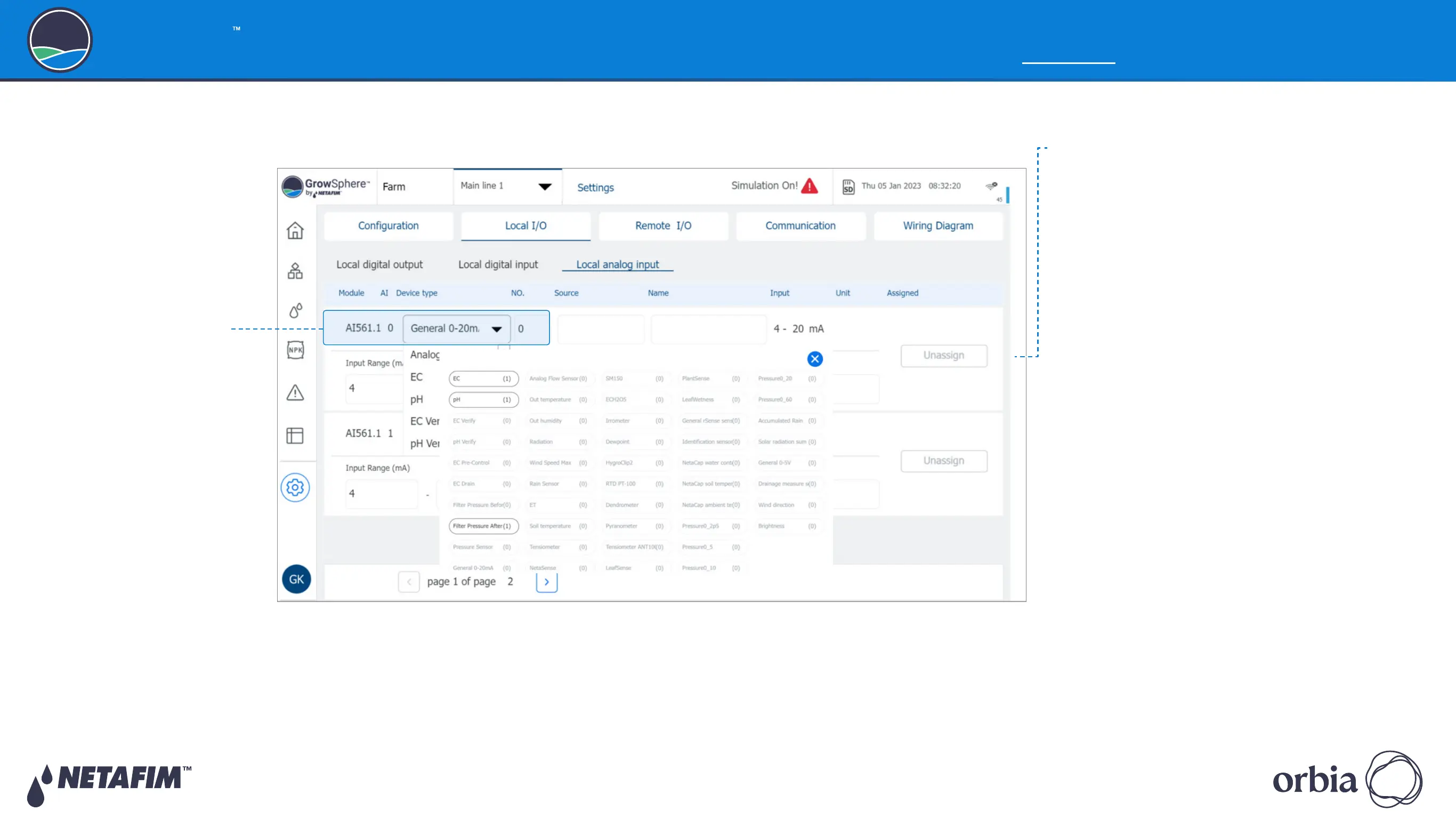Choose Dewpoint device type

[x=635, y=441]
